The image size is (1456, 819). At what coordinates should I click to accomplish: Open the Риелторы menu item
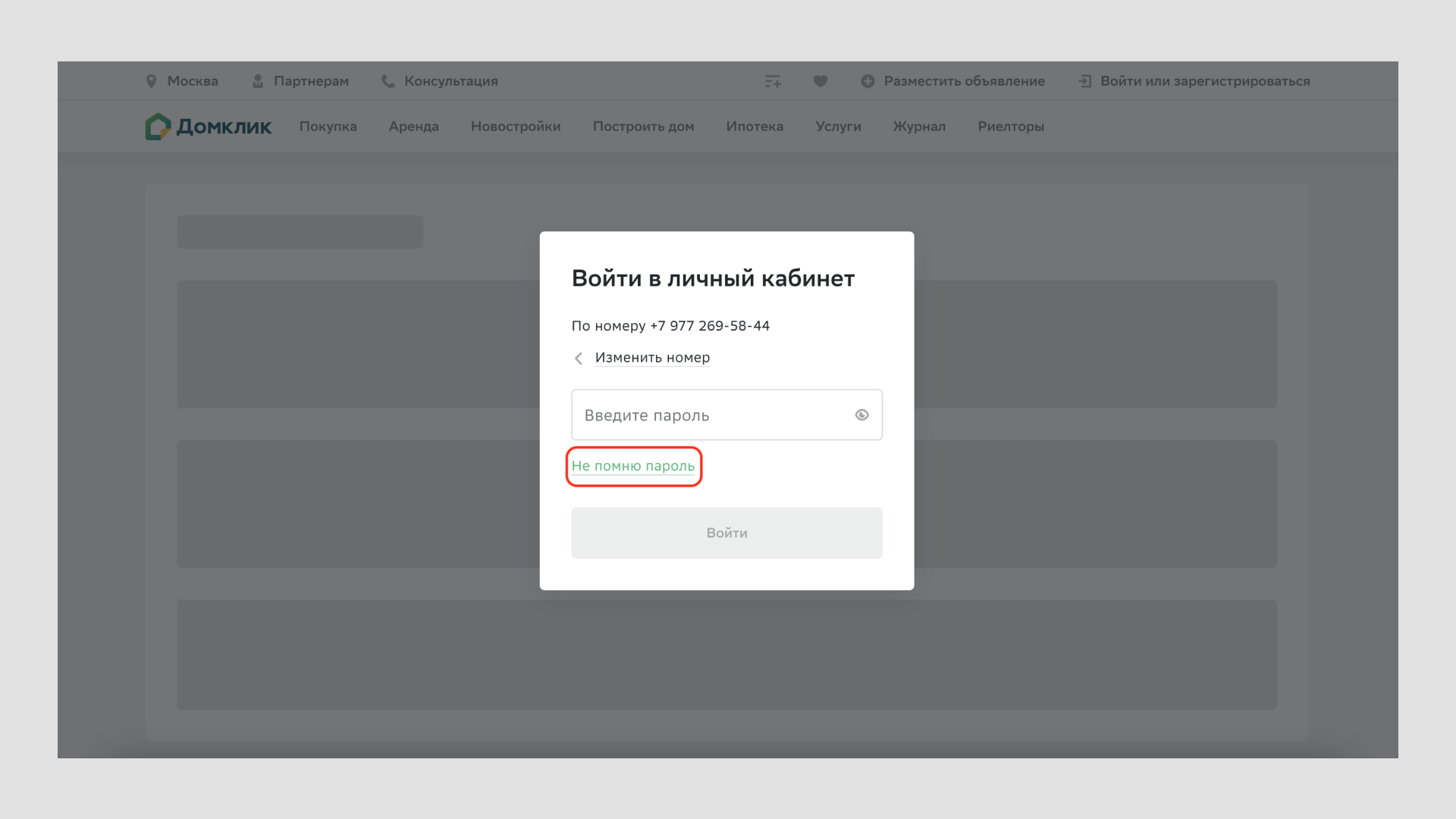[x=1011, y=127]
